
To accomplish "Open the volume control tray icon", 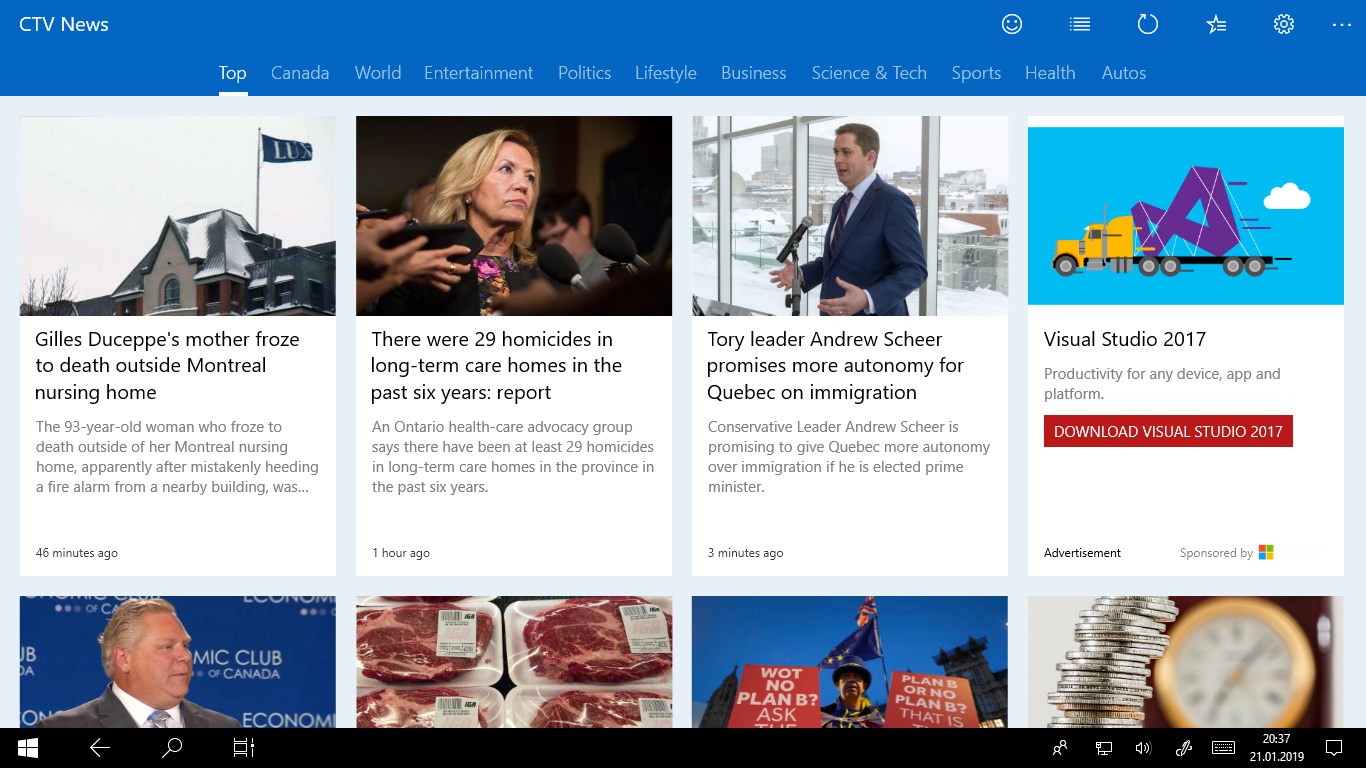I will [1143, 748].
